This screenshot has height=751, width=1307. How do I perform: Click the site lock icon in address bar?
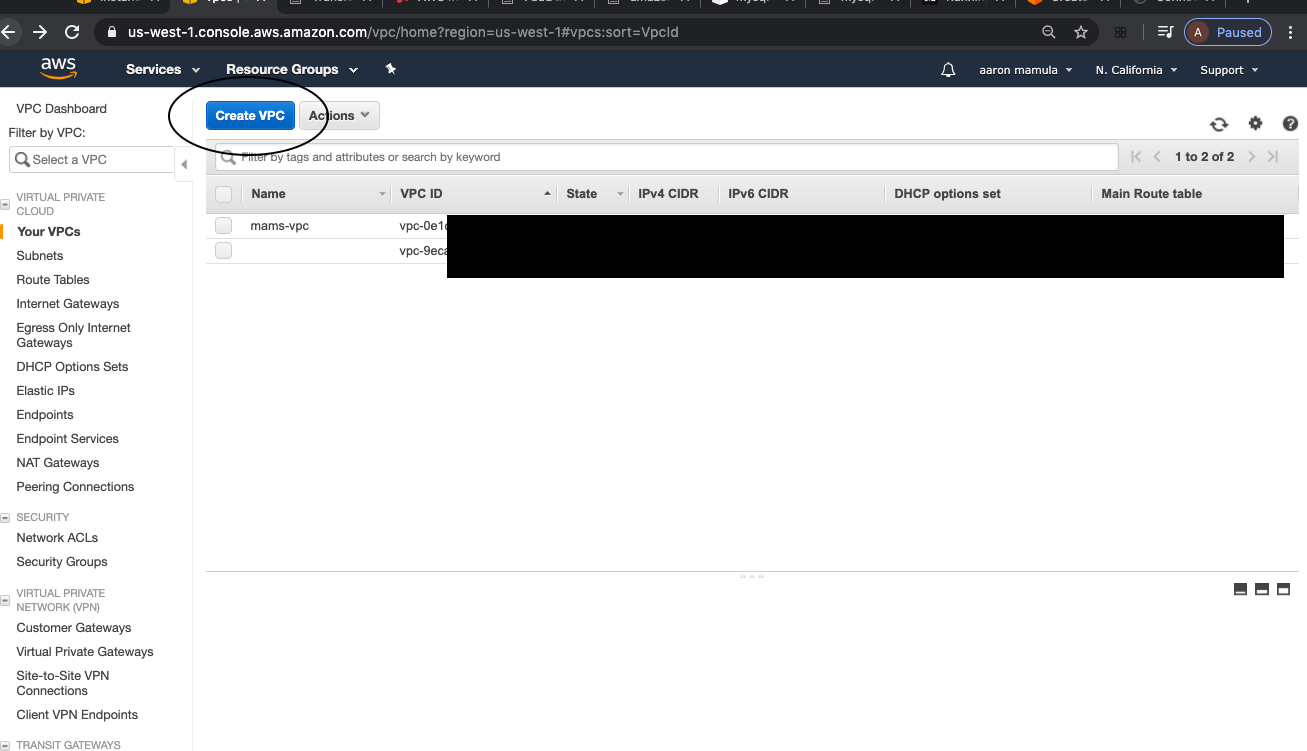[x=112, y=32]
